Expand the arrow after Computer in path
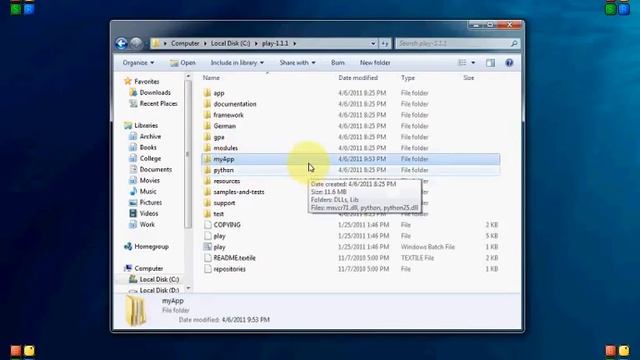Screen dimensions: 640x360 coord(205,43)
